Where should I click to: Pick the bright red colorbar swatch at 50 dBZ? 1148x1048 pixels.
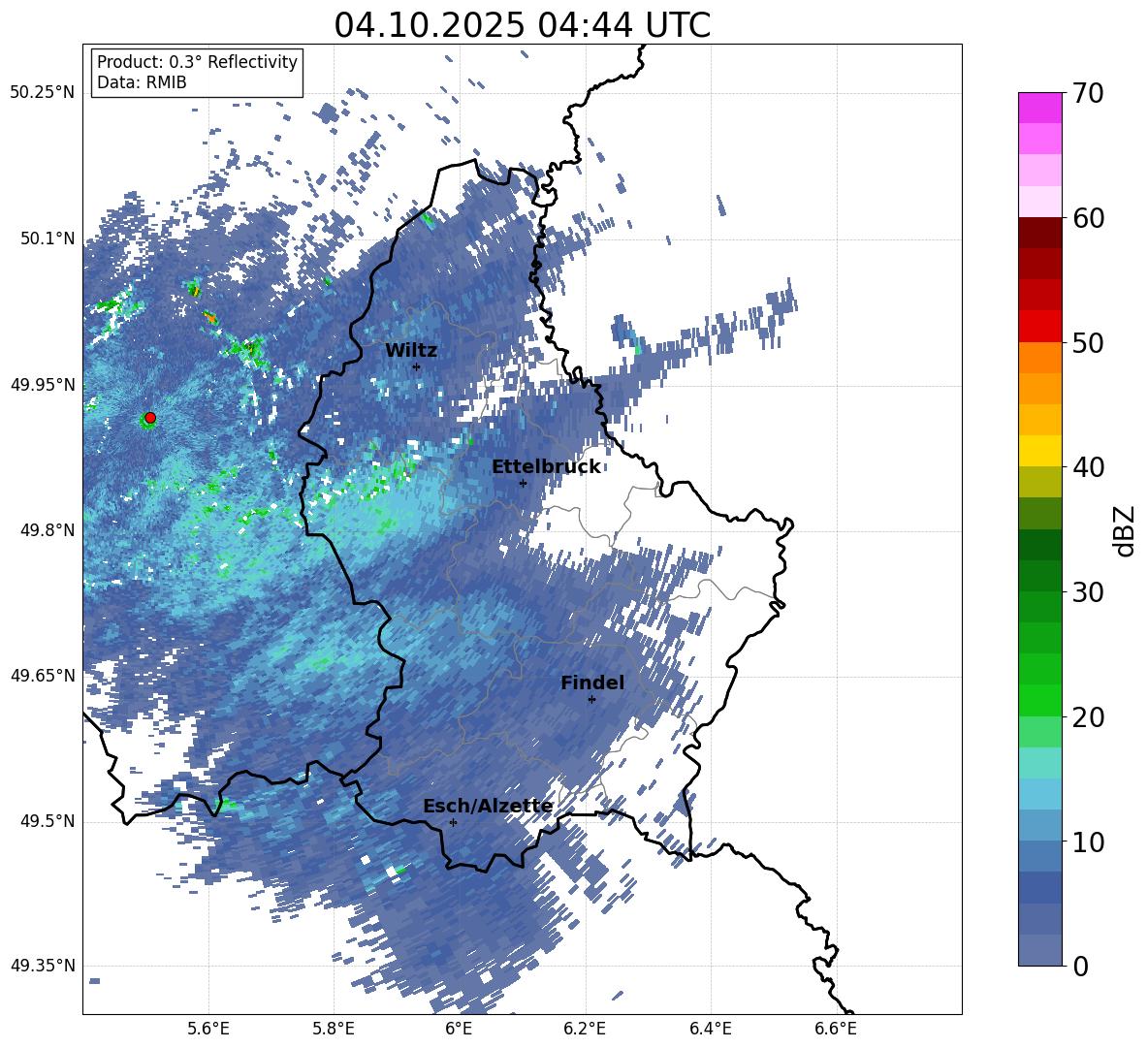[1039, 327]
